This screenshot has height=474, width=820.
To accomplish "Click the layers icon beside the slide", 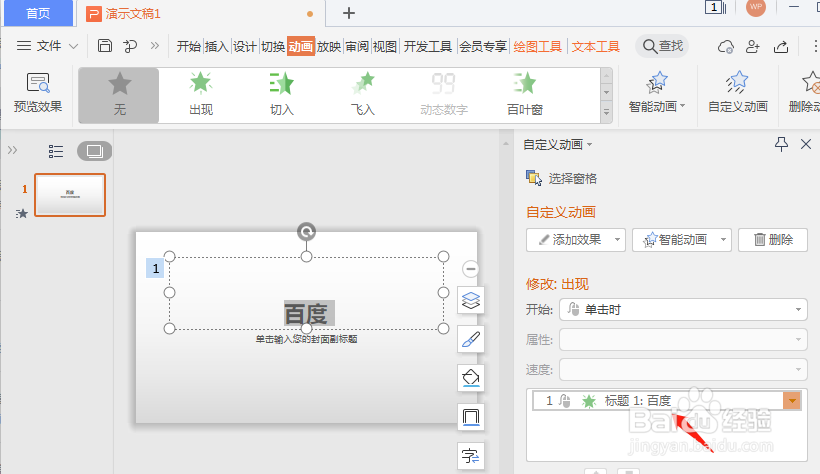I will click(x=471, y=300).
